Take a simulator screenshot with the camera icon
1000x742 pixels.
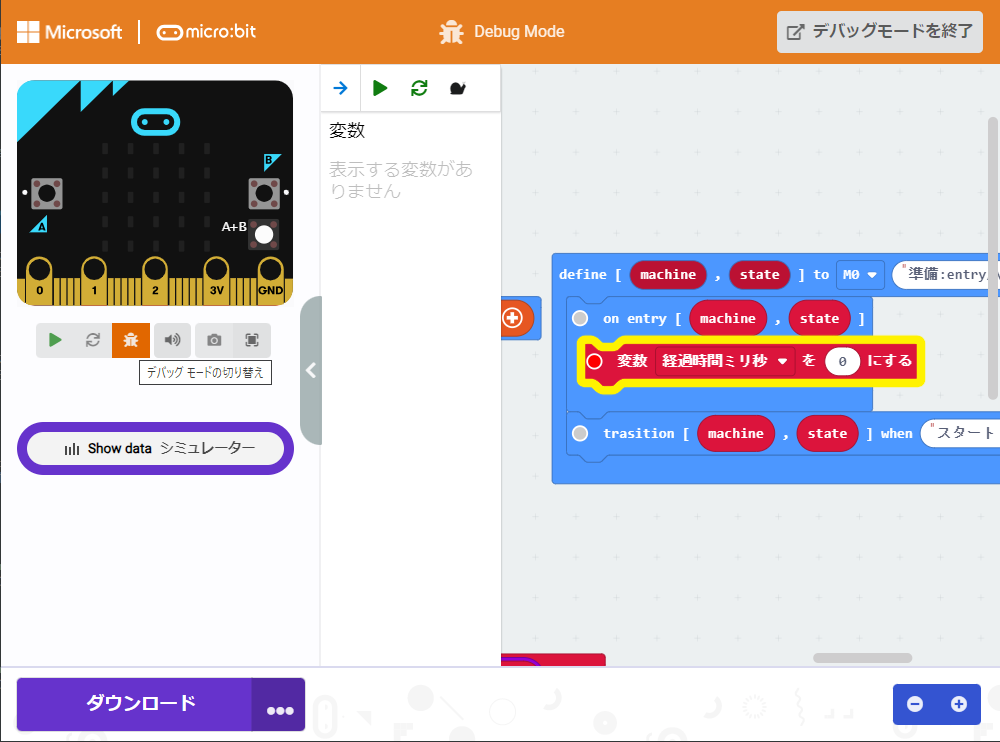coord(214,340)
